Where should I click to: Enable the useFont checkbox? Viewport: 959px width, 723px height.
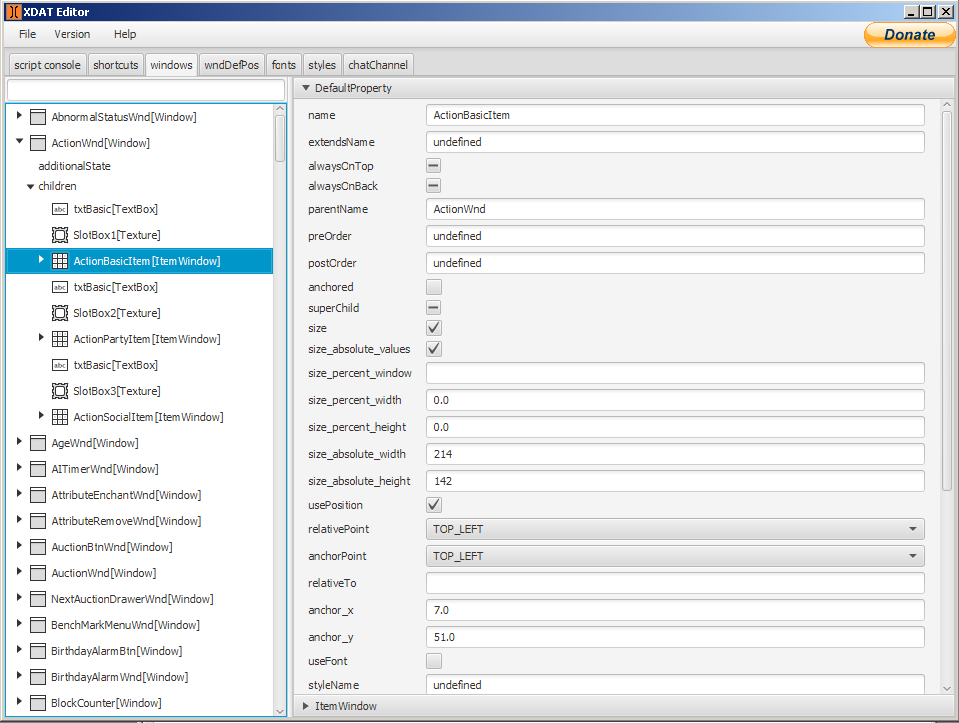tap(433, 660)
